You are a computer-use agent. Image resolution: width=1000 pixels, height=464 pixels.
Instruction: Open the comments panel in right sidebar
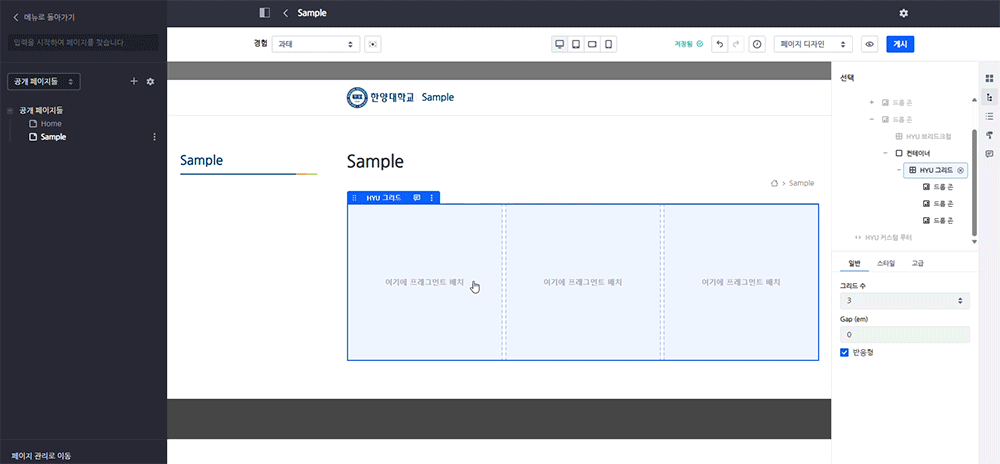(x=989, y=154)
